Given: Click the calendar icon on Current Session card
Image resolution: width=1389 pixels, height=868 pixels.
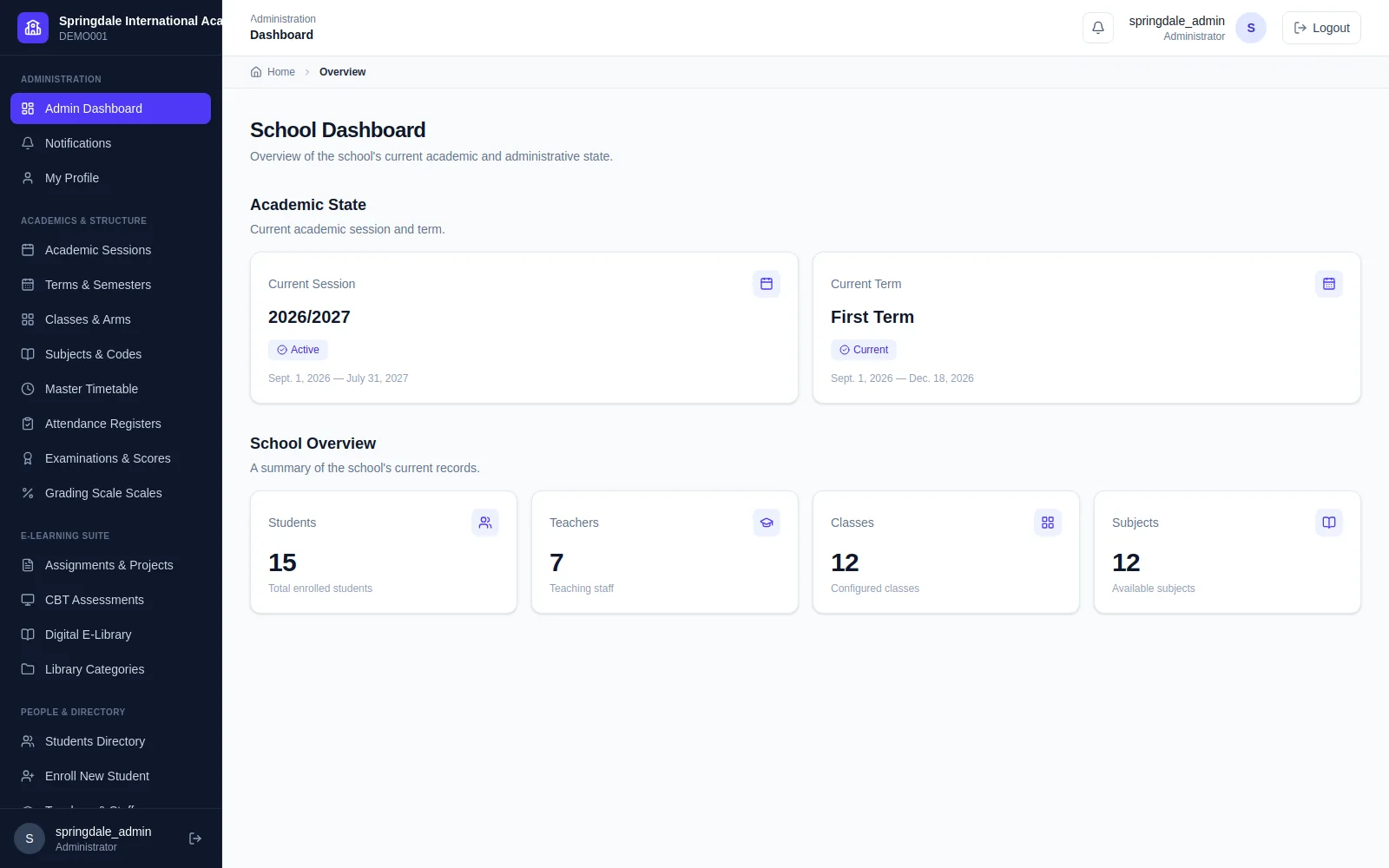Looking at the screenshot, I should click(767, 284).
